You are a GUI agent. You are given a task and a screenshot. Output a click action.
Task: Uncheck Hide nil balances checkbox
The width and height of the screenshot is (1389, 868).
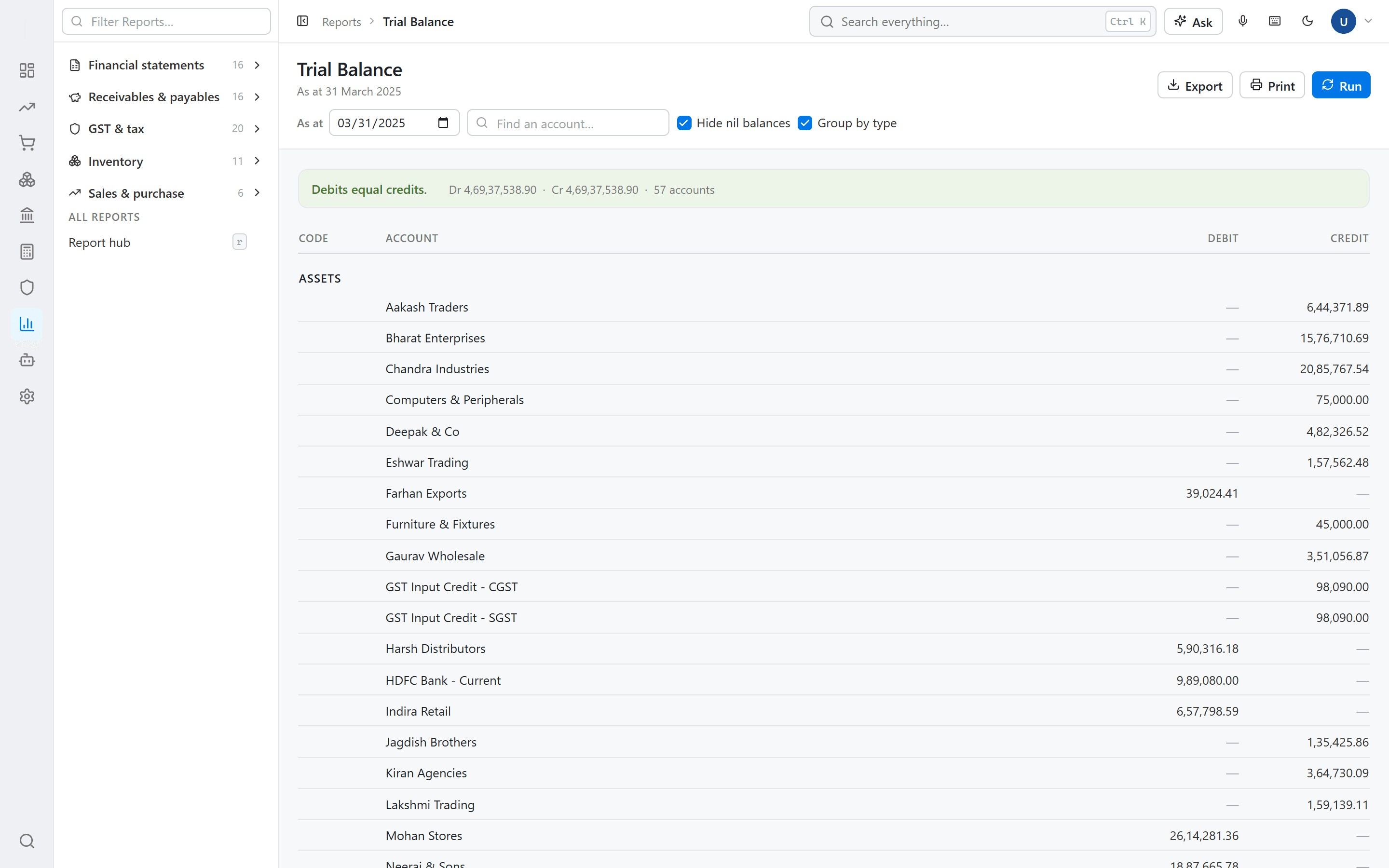(683, 123)
